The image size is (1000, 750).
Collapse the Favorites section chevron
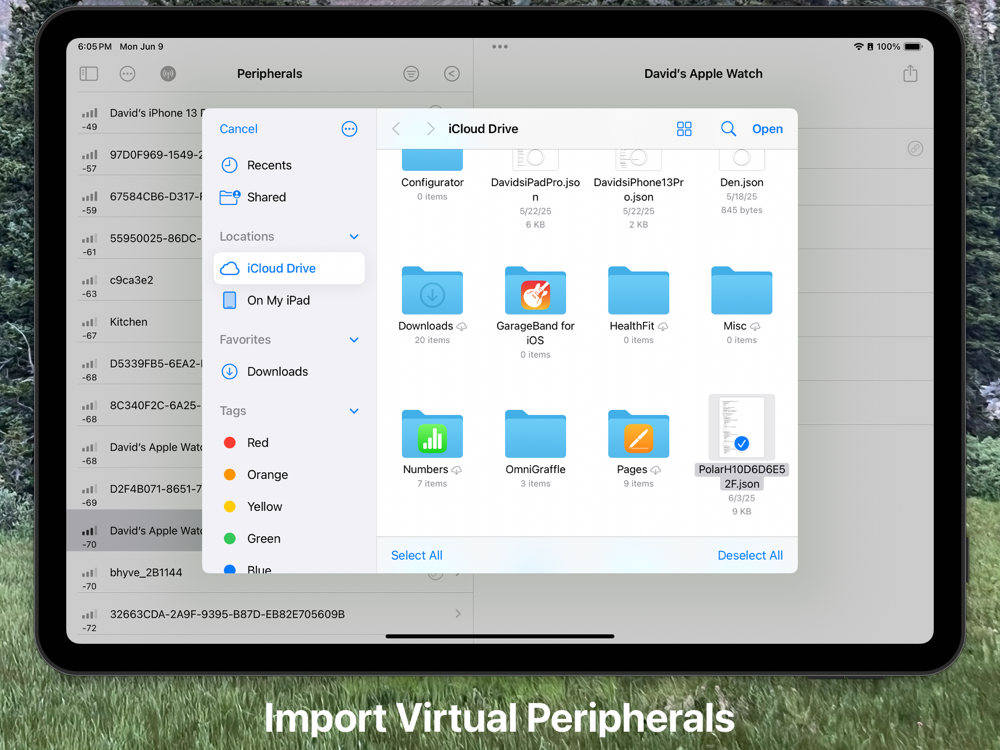pos(354,340)
